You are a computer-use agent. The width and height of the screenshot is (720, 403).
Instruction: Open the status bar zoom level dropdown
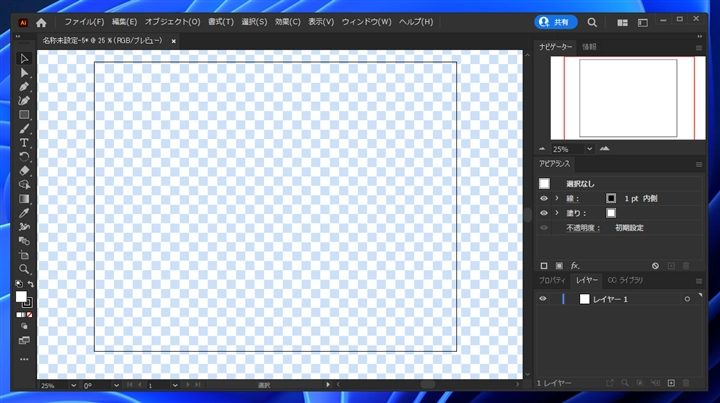[73, 386]
